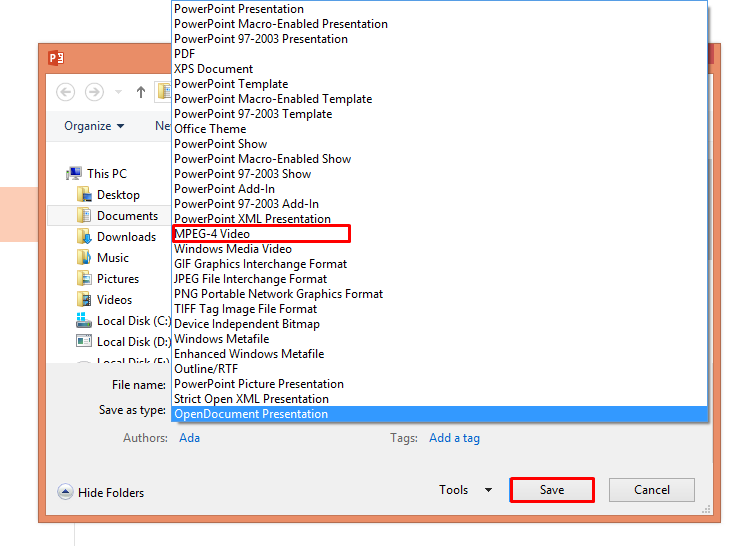Screen dimensions: 740x546
Task: Click Add a tag link
Action: coord(454,438)
